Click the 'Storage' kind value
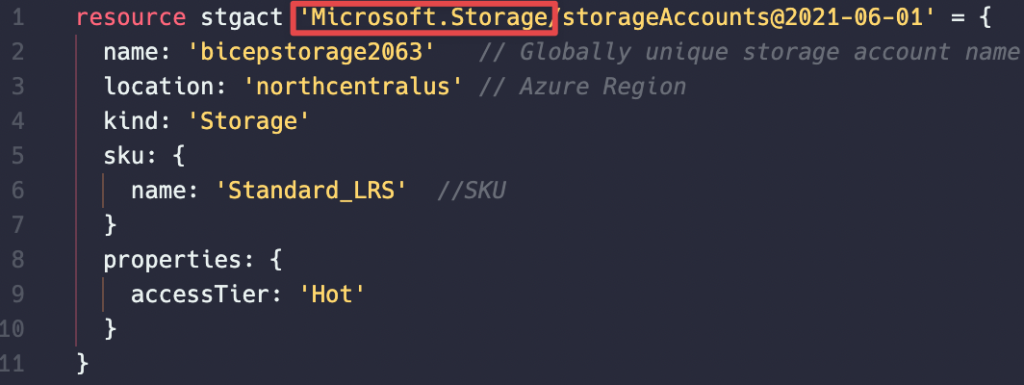This screenshot has height=385, width=1024. [x=248, y=121]
